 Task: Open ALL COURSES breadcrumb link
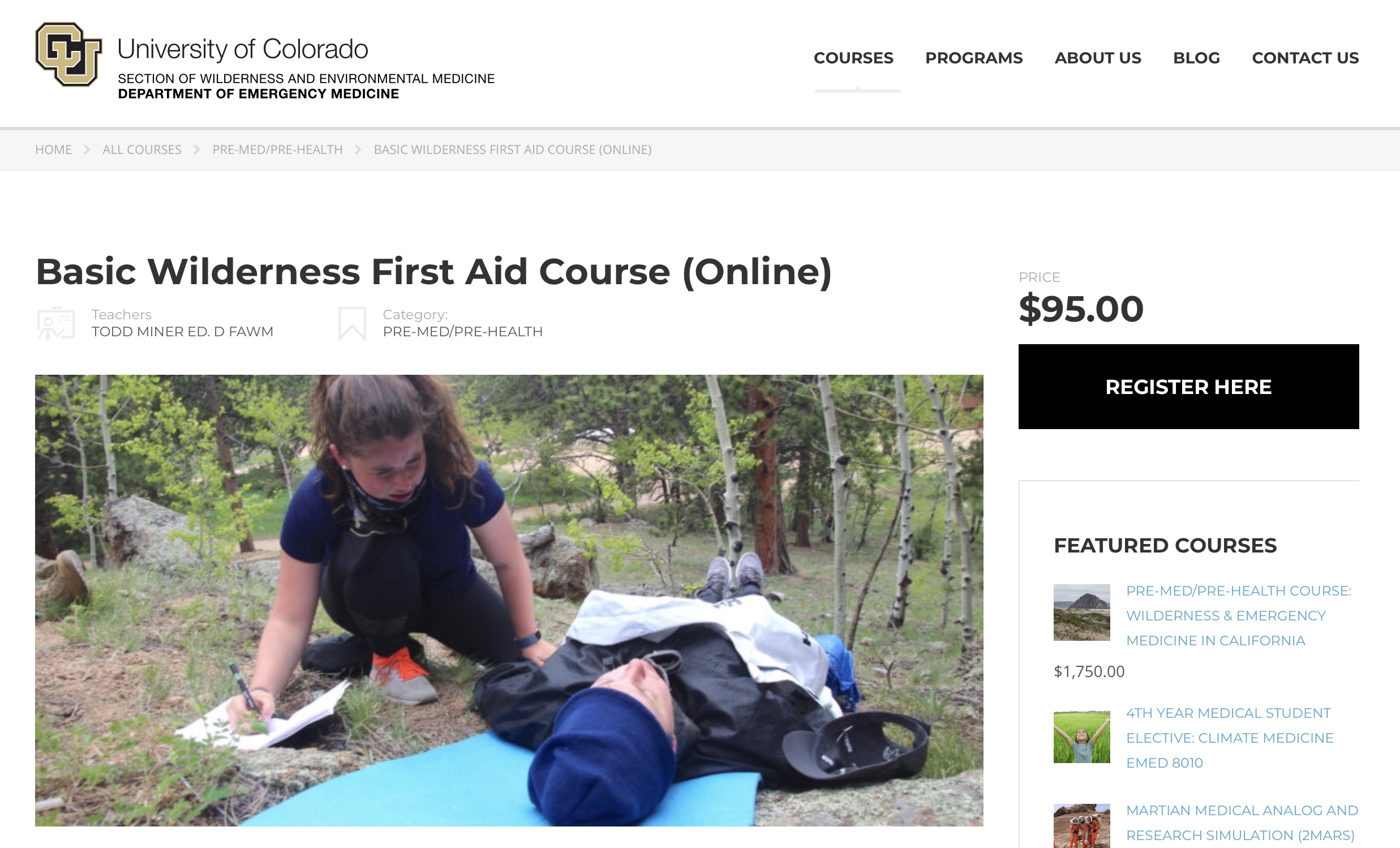point(142,149)
